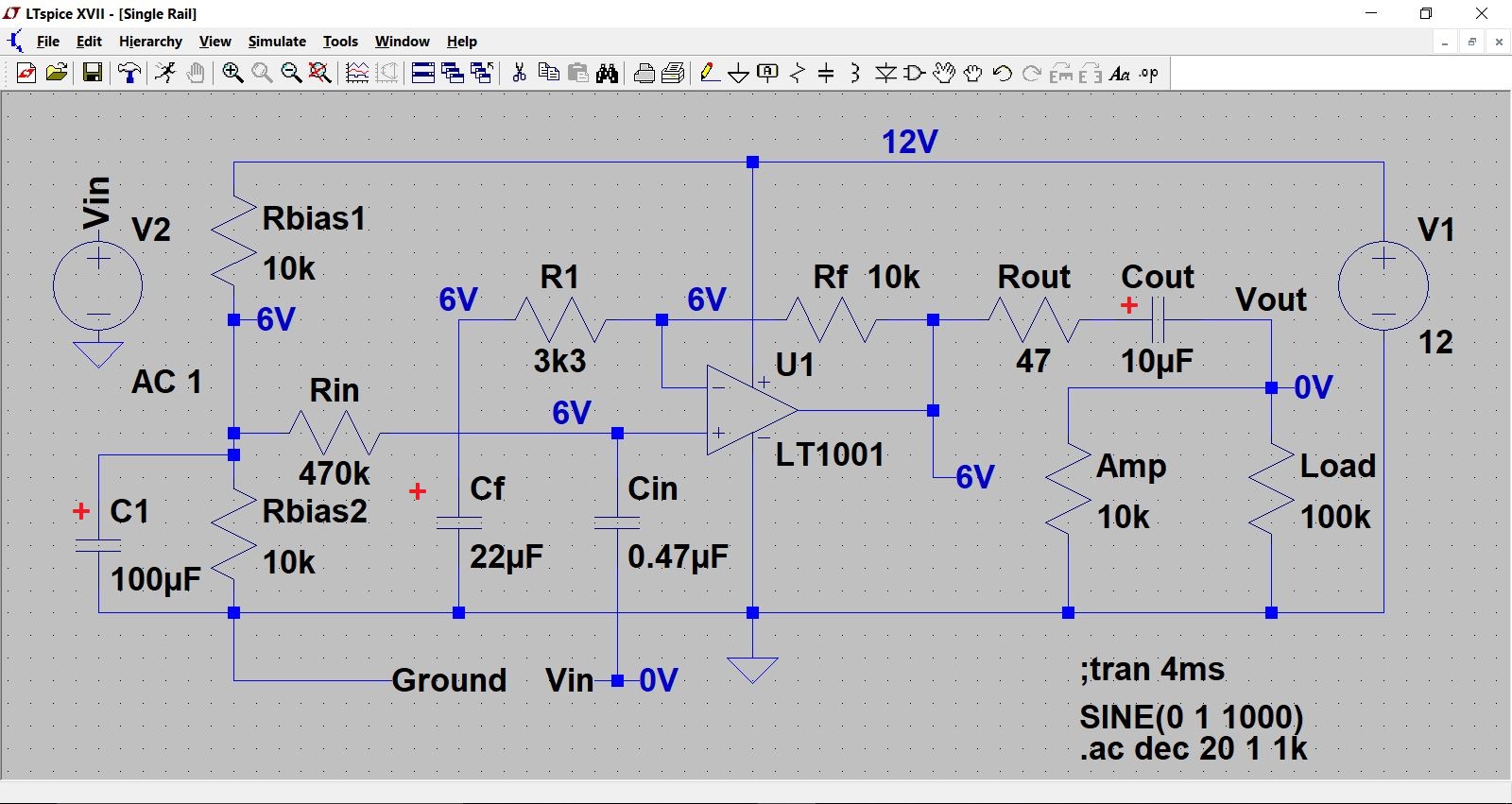The image size is (1512, 804).
Task: Select the Label Net tool
Action: pyautogui.click(x=768, y=73)
